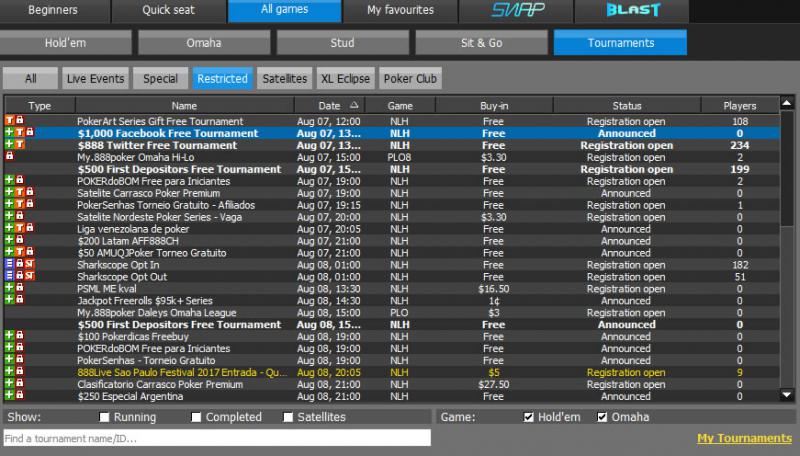Click orange T icon on Liga venezolana de poker
This screenshot has width=800, height=456.
[x=19, y=228]
